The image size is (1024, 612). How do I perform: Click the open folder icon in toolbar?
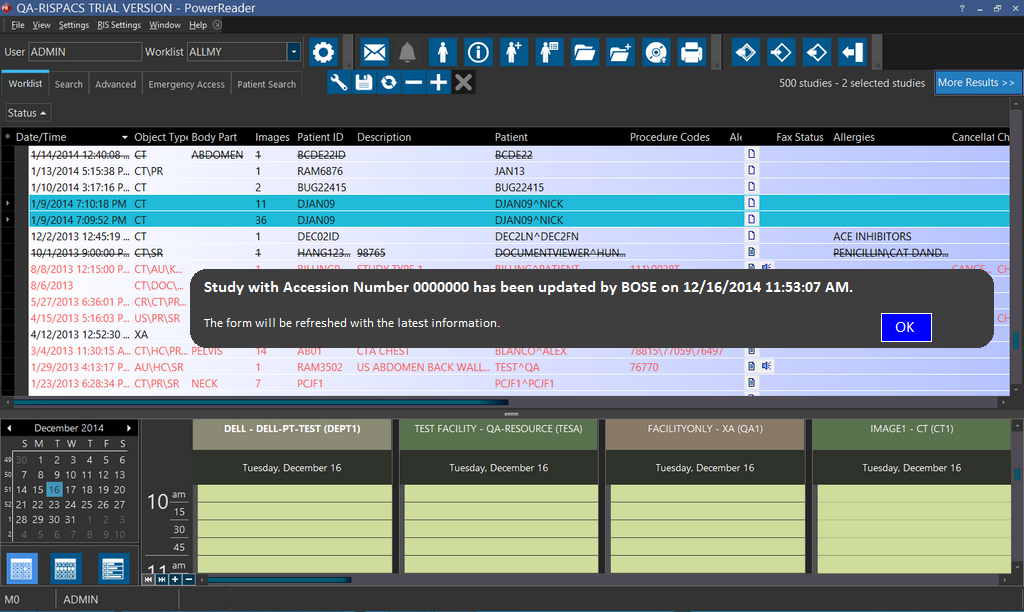[x=585, y=52]
